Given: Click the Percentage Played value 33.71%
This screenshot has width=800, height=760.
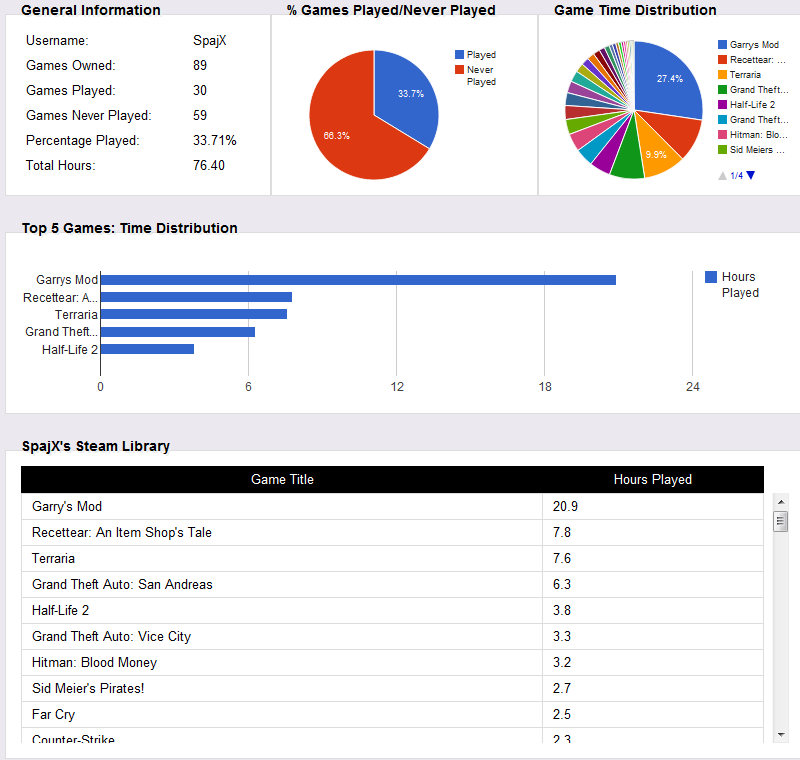Looking at the screenshot, I should [215, 140].
